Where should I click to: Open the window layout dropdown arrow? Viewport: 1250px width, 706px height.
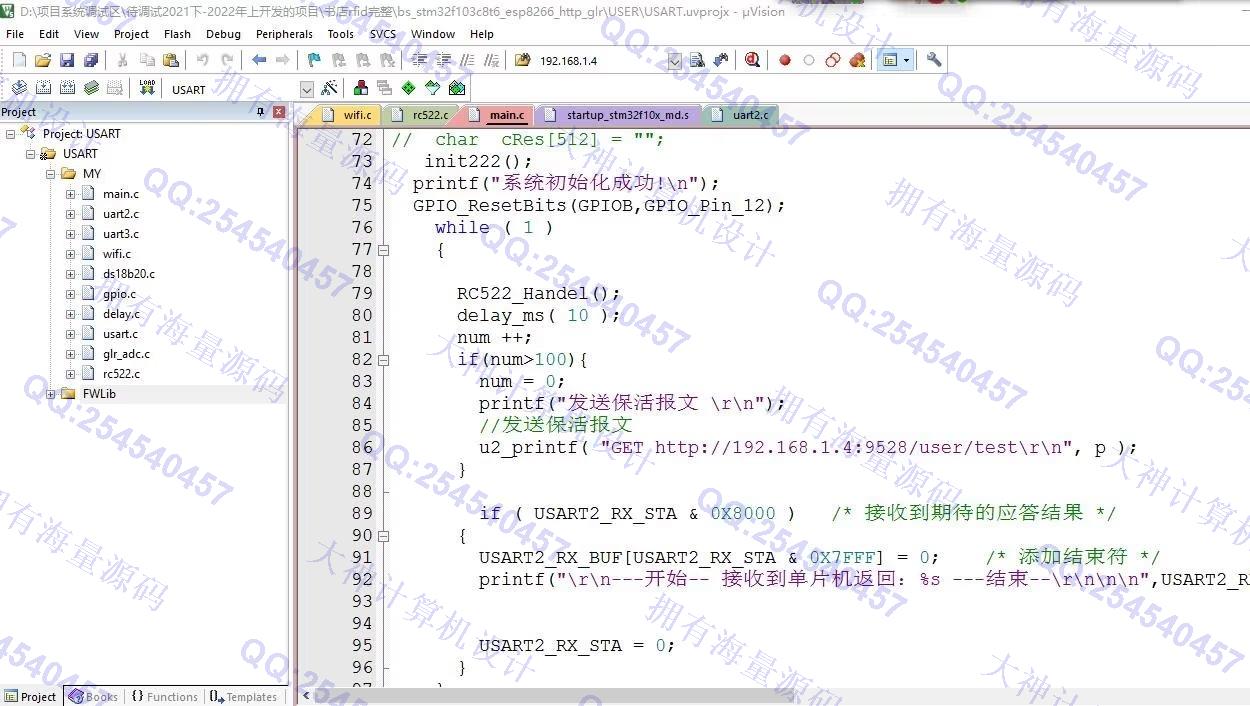[x=906, y=60]
